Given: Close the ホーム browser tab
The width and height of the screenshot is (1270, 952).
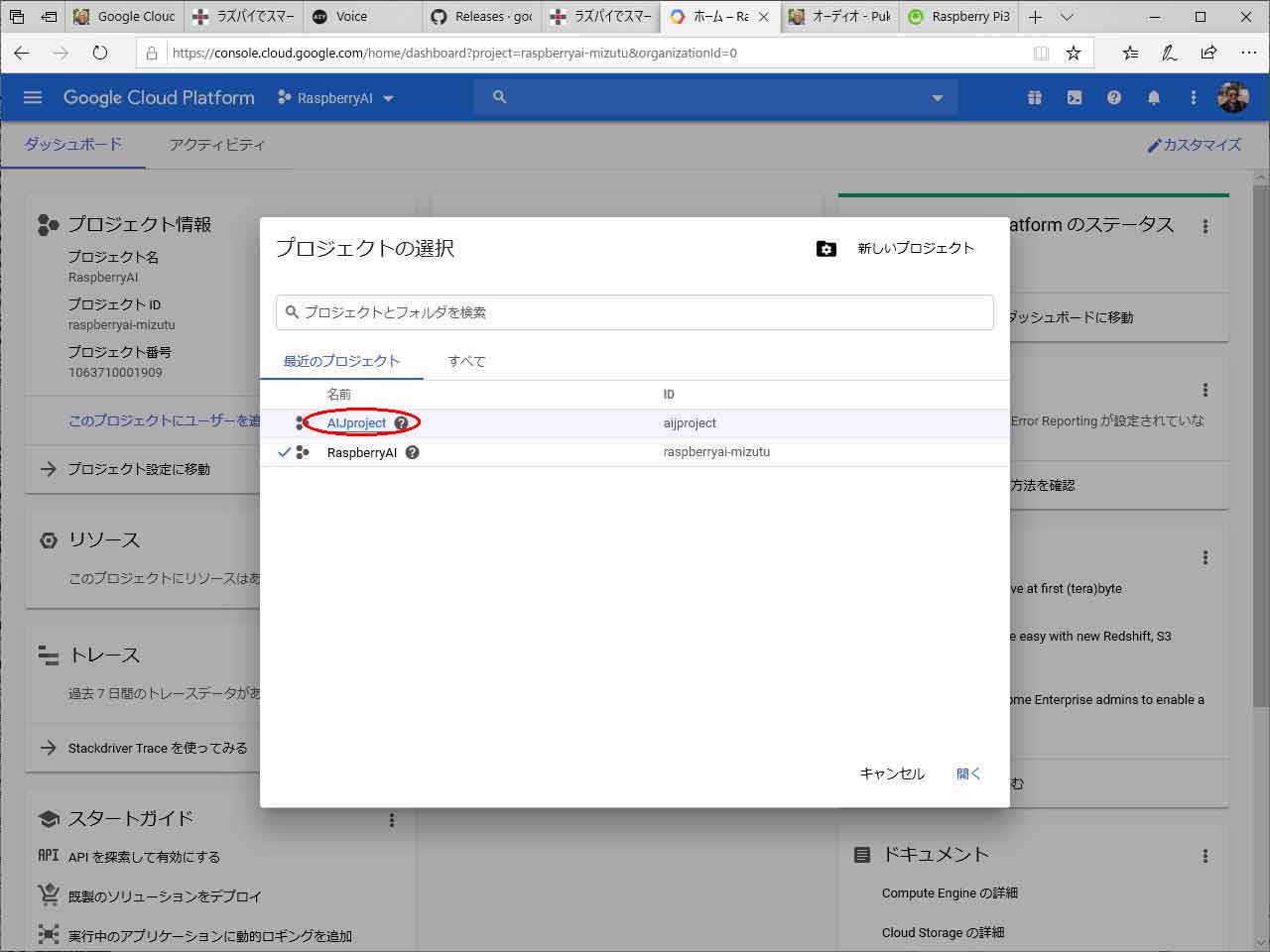Looking at the screenshot, I should (x=764, y=17).
